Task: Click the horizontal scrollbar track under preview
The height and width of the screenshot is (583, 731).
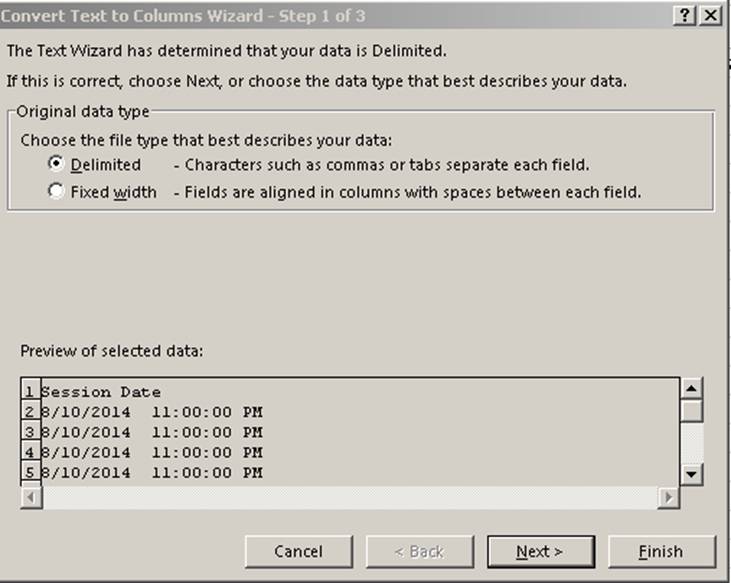Action: click(x=350, y=497)
